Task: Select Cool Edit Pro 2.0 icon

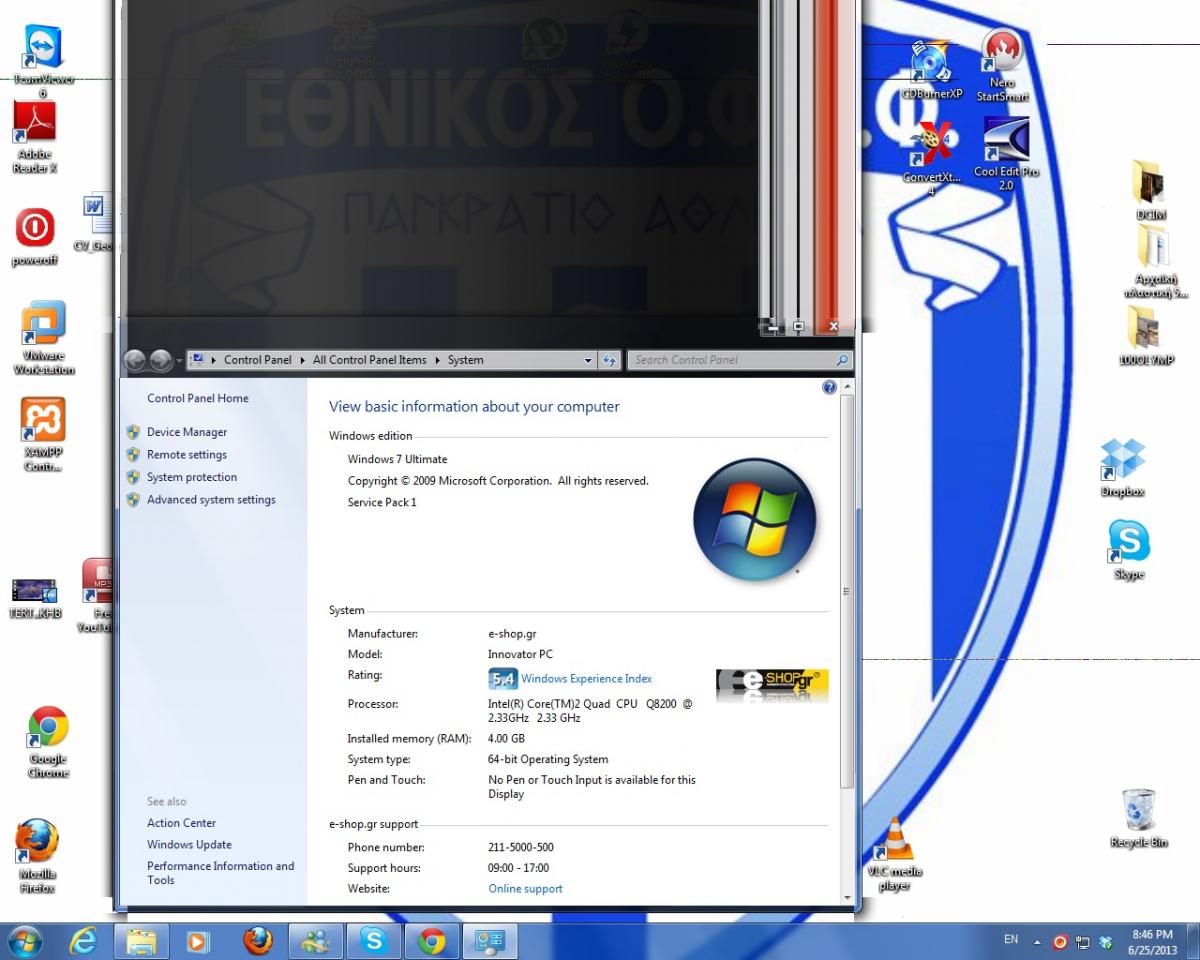Action: click(x=1006, y=154)
